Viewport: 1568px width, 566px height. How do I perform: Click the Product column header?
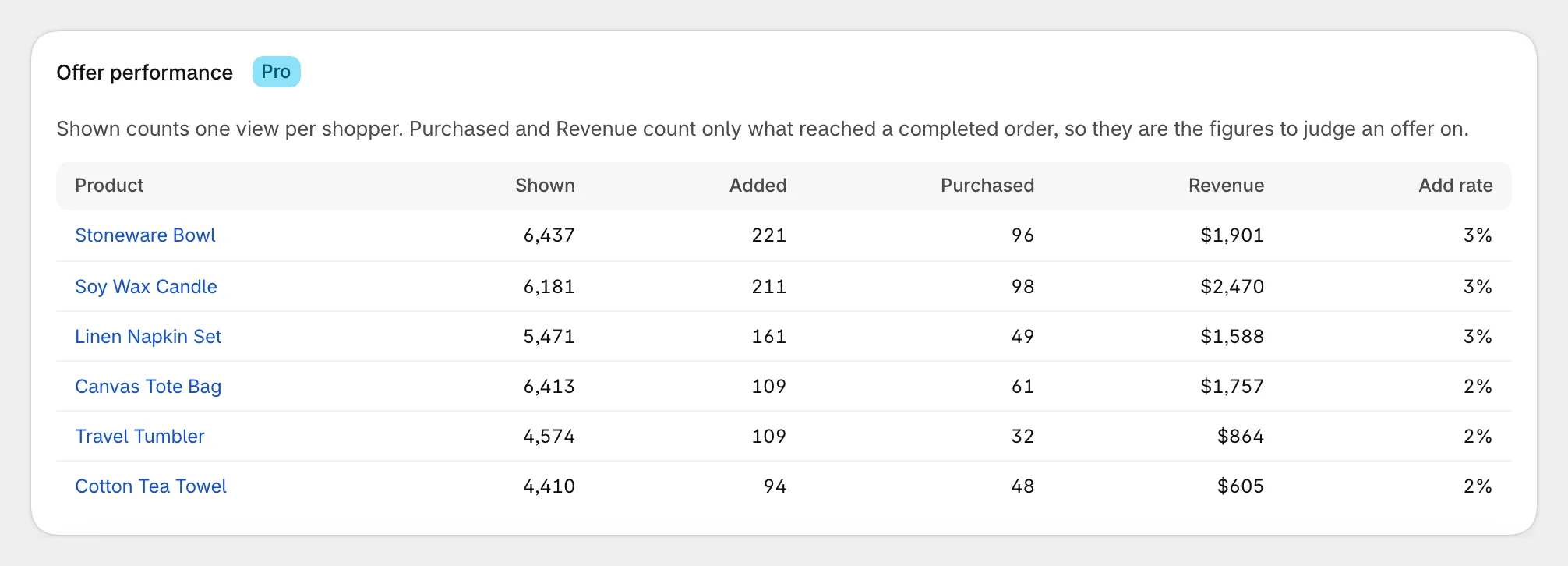[109, 186]
